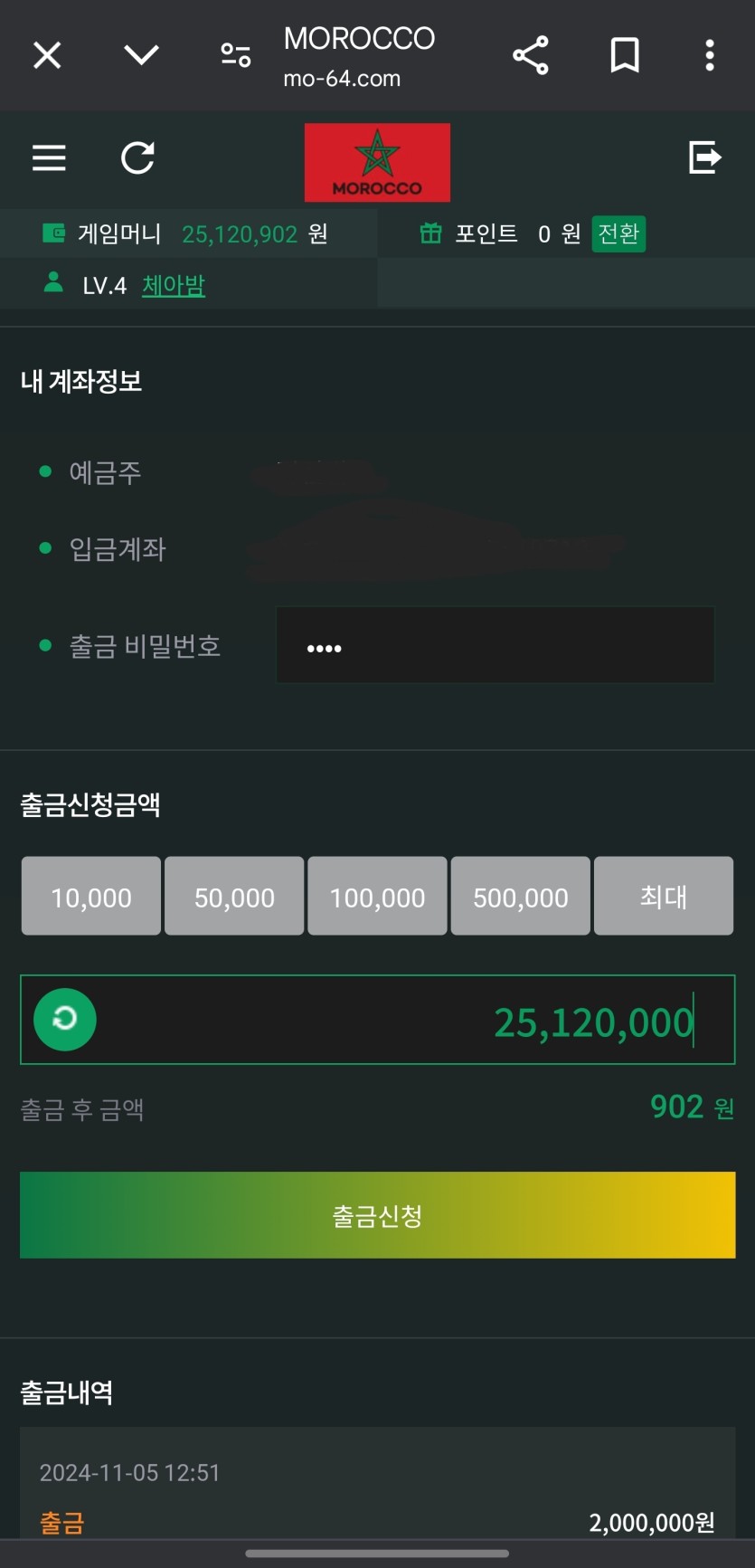
Task: Expand the browser down-chevron menu
Action: tap(141, 56)
